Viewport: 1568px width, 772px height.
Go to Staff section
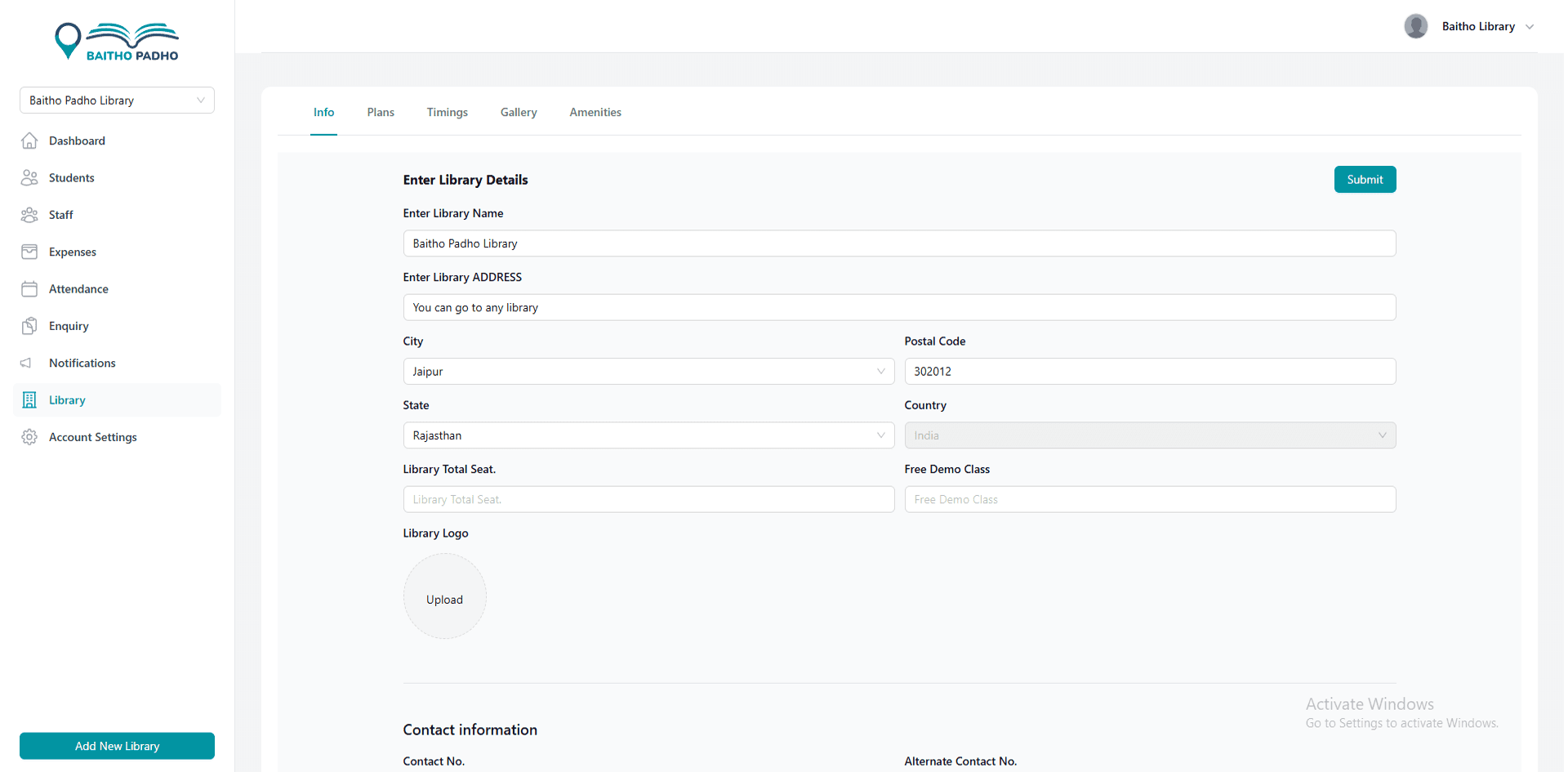click(117, 215)
